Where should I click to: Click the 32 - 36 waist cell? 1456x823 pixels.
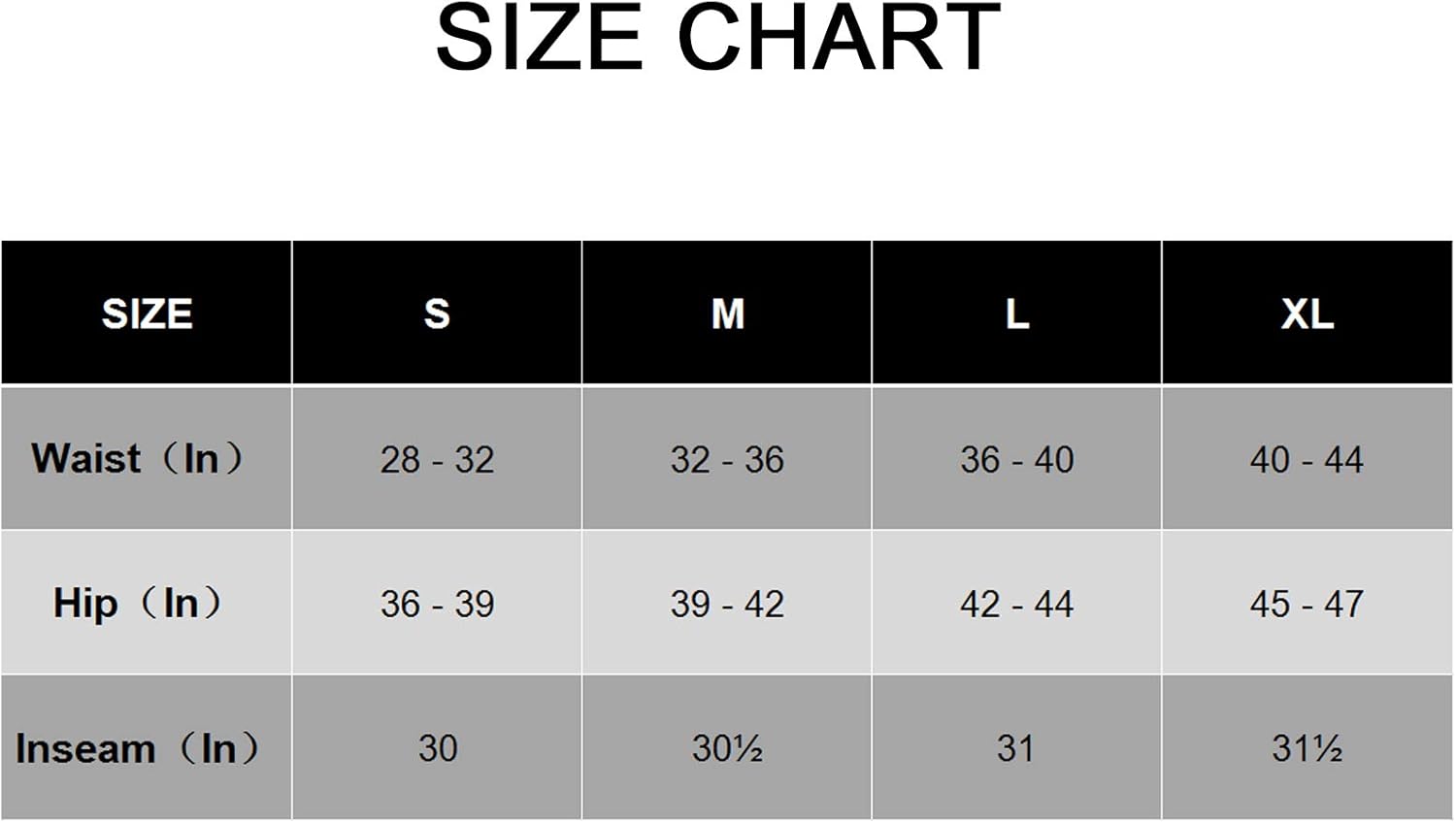[x=727, y=459]
